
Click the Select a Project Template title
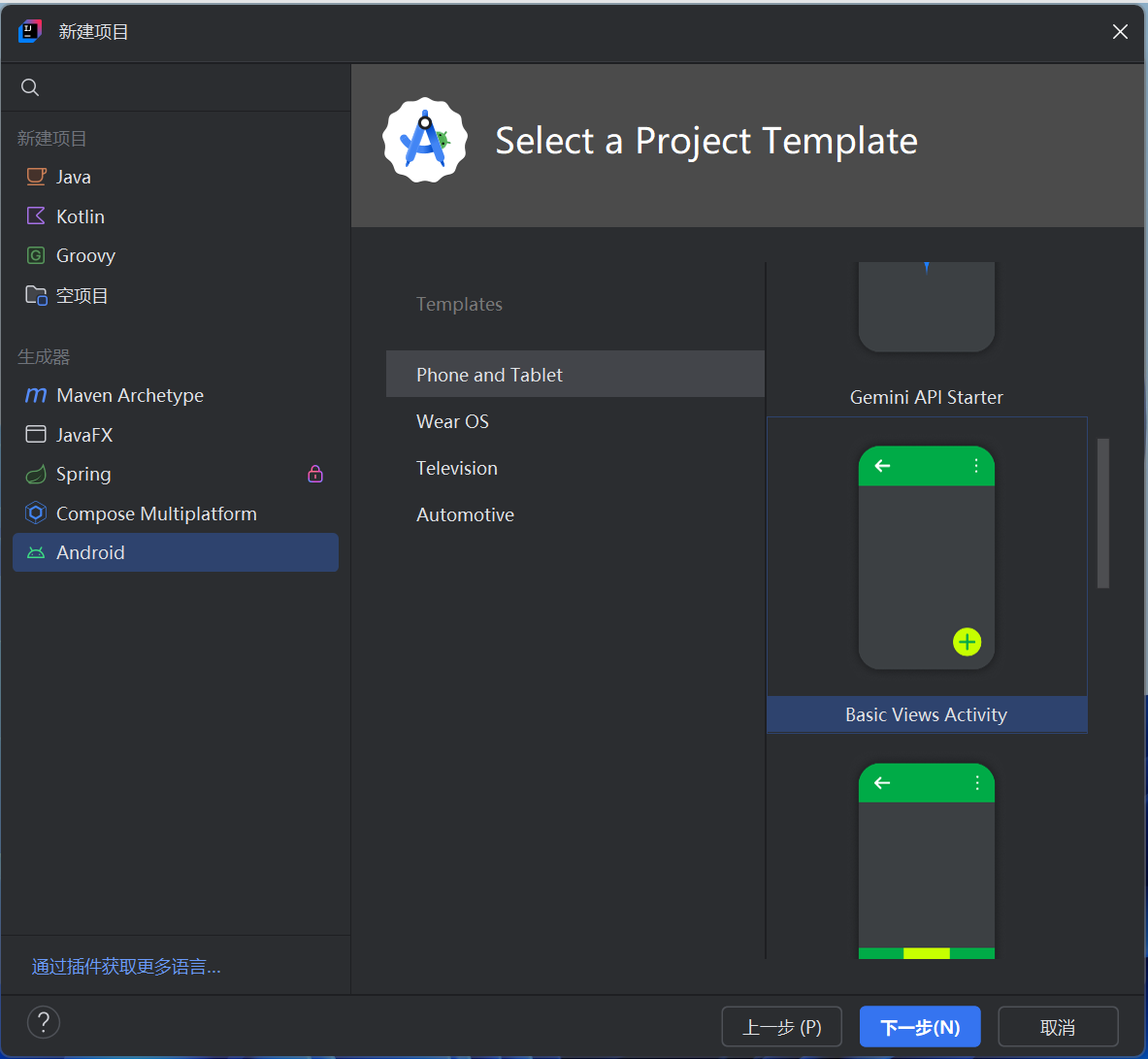(x=706, y=141)
